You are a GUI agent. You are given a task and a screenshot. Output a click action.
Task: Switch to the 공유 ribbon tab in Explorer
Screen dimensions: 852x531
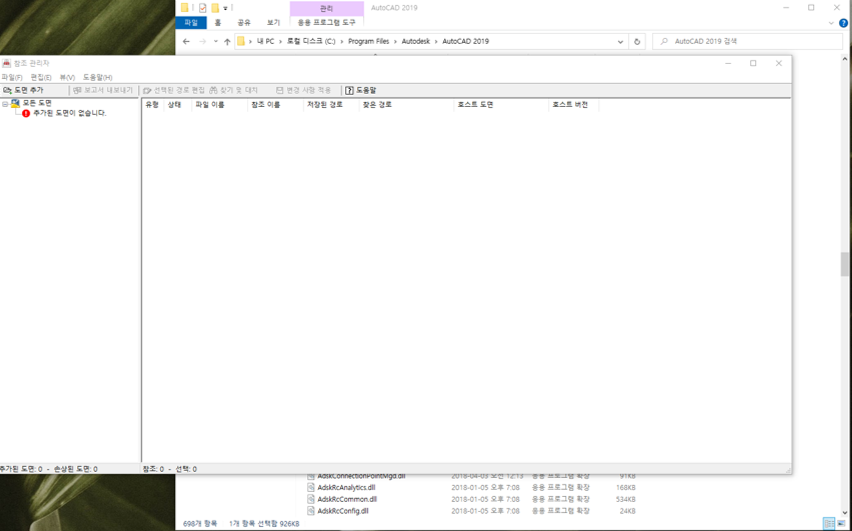click(244, 23)
